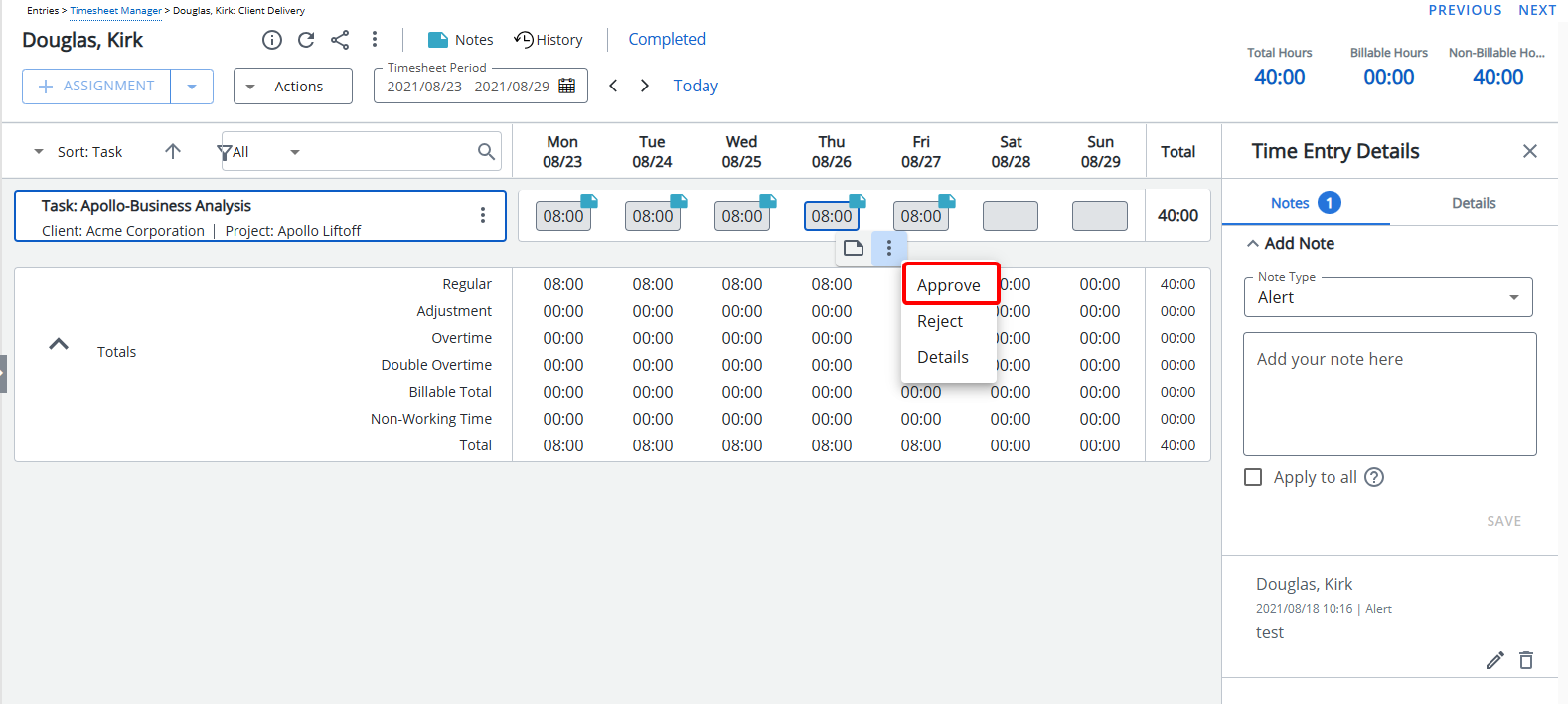Click the refresh timesheet icon
This screenshot has width=1568, height=704.
coord(306,40)
